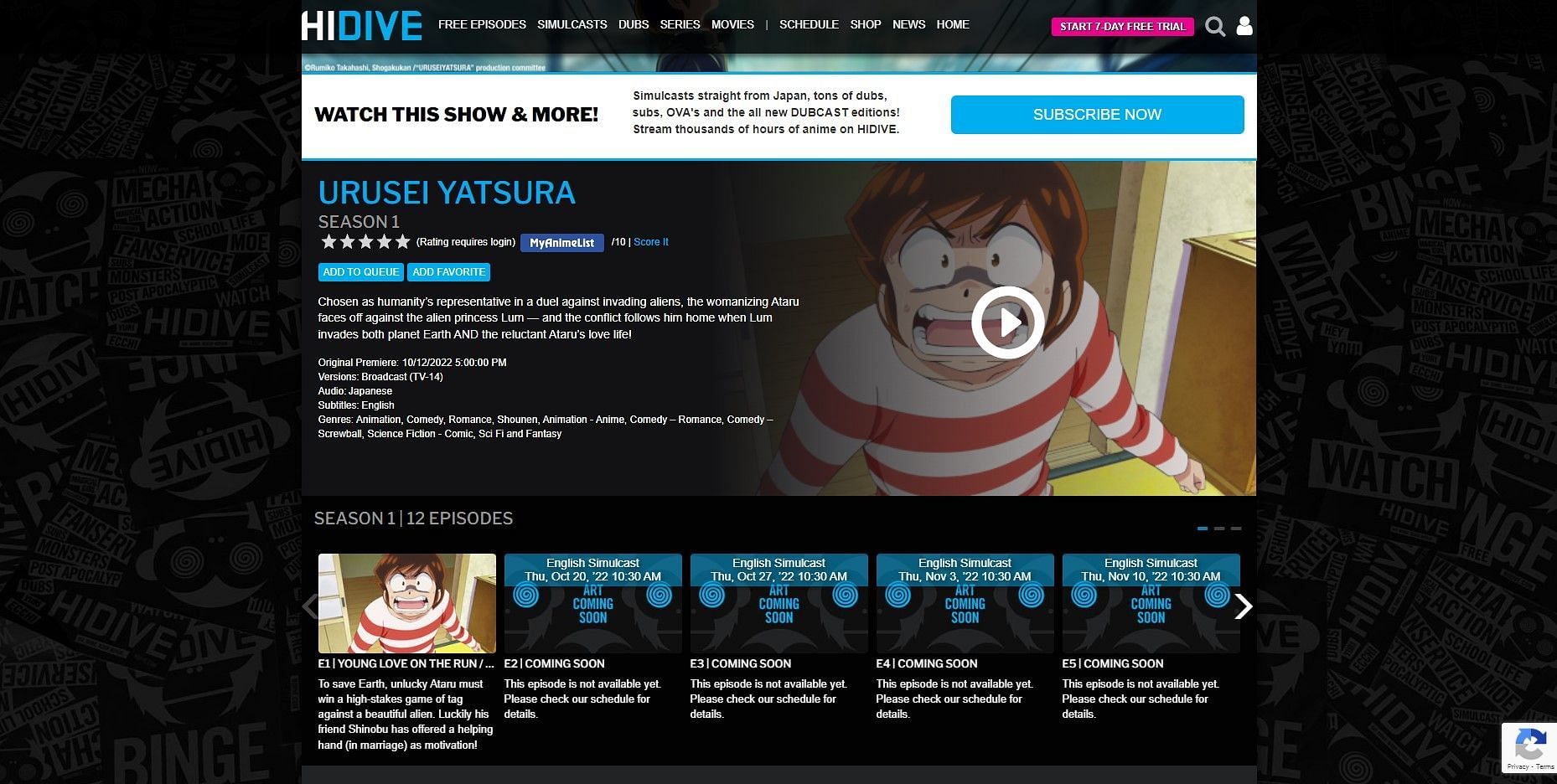1557x784 pixels.
Task: Visit the Shop link
Action: click(866, 24)
